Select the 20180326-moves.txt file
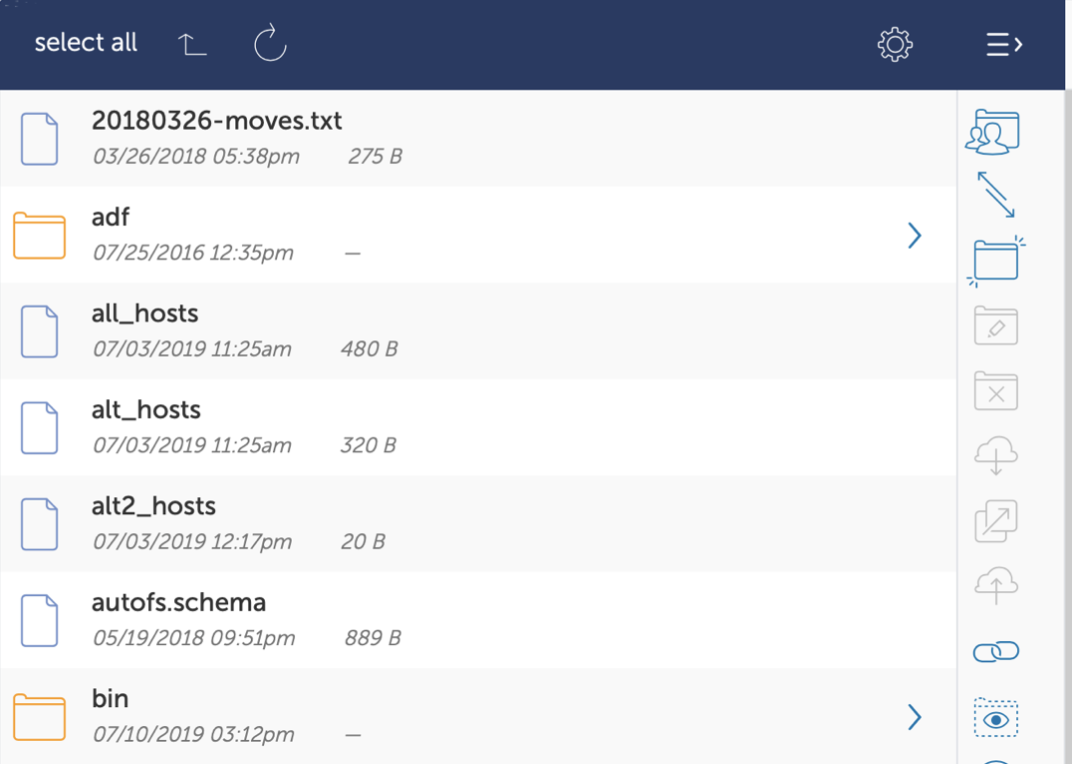 (216, 121)
